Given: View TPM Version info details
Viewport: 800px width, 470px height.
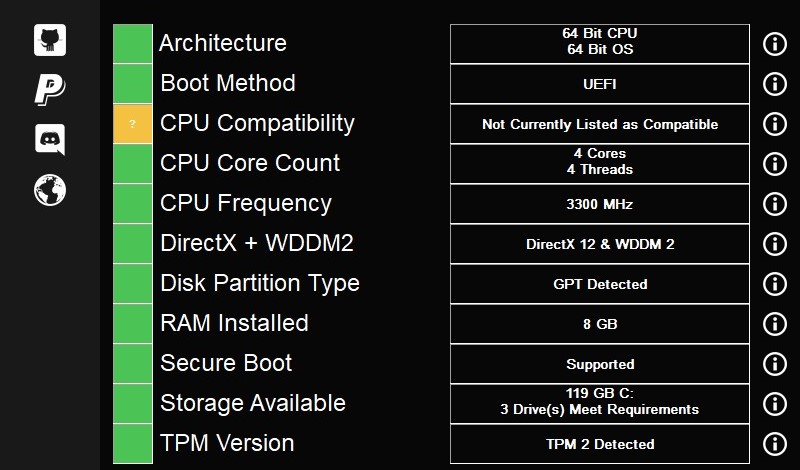Looking at the screenshot, I should pos(775,444).
